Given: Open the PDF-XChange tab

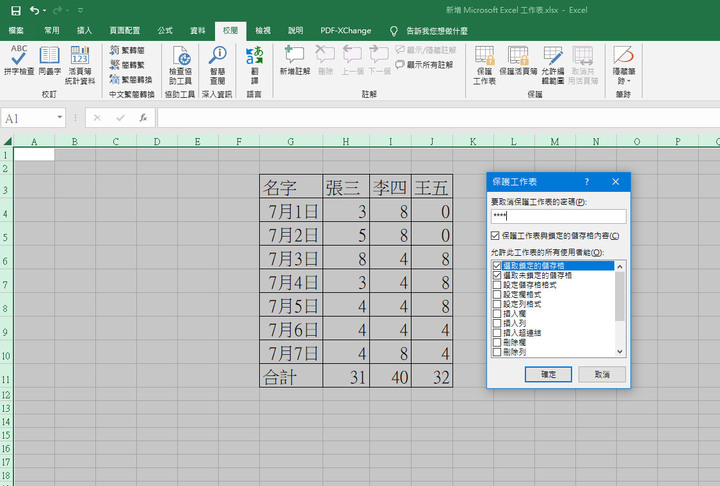Looking at the screenshot, I should [x=346, y=30].
